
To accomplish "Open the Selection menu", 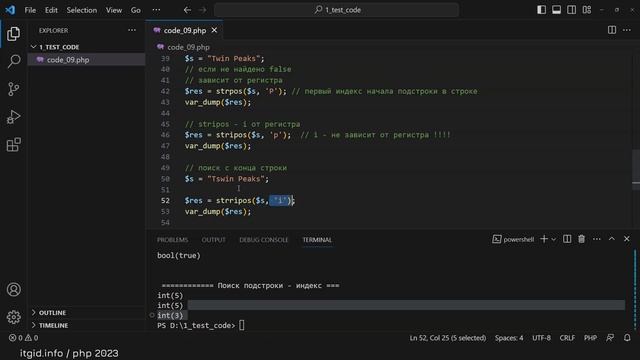I will (82, 10).
